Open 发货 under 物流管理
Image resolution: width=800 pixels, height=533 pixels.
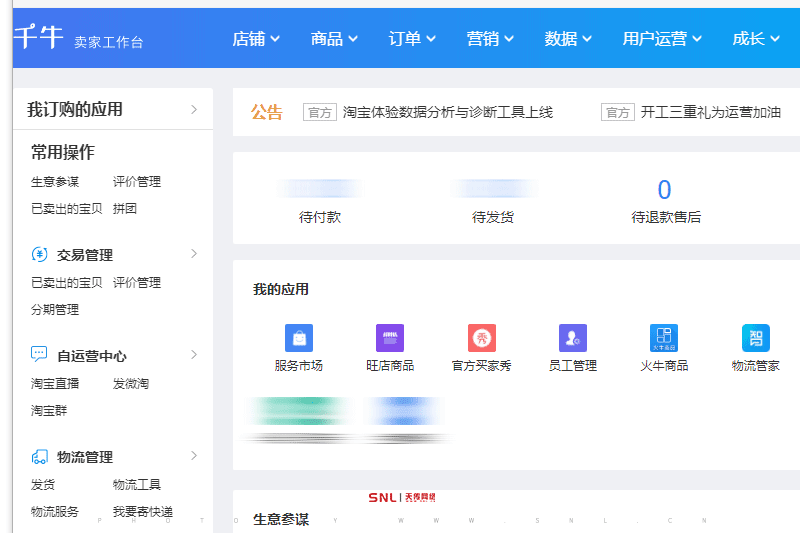[x=43, y=485]
